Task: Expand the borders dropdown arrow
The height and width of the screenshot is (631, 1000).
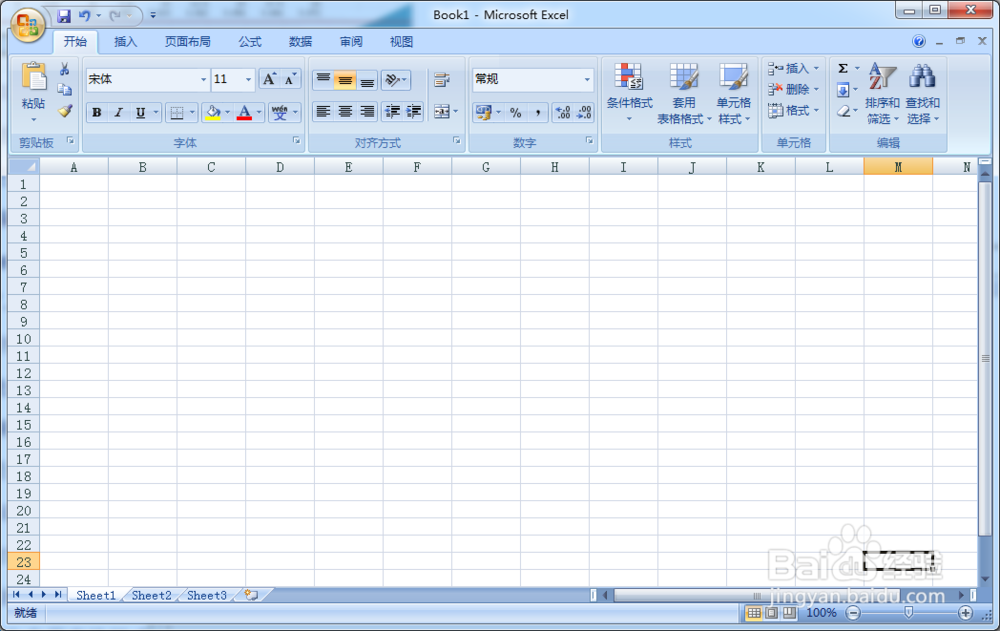Action: 192,112
